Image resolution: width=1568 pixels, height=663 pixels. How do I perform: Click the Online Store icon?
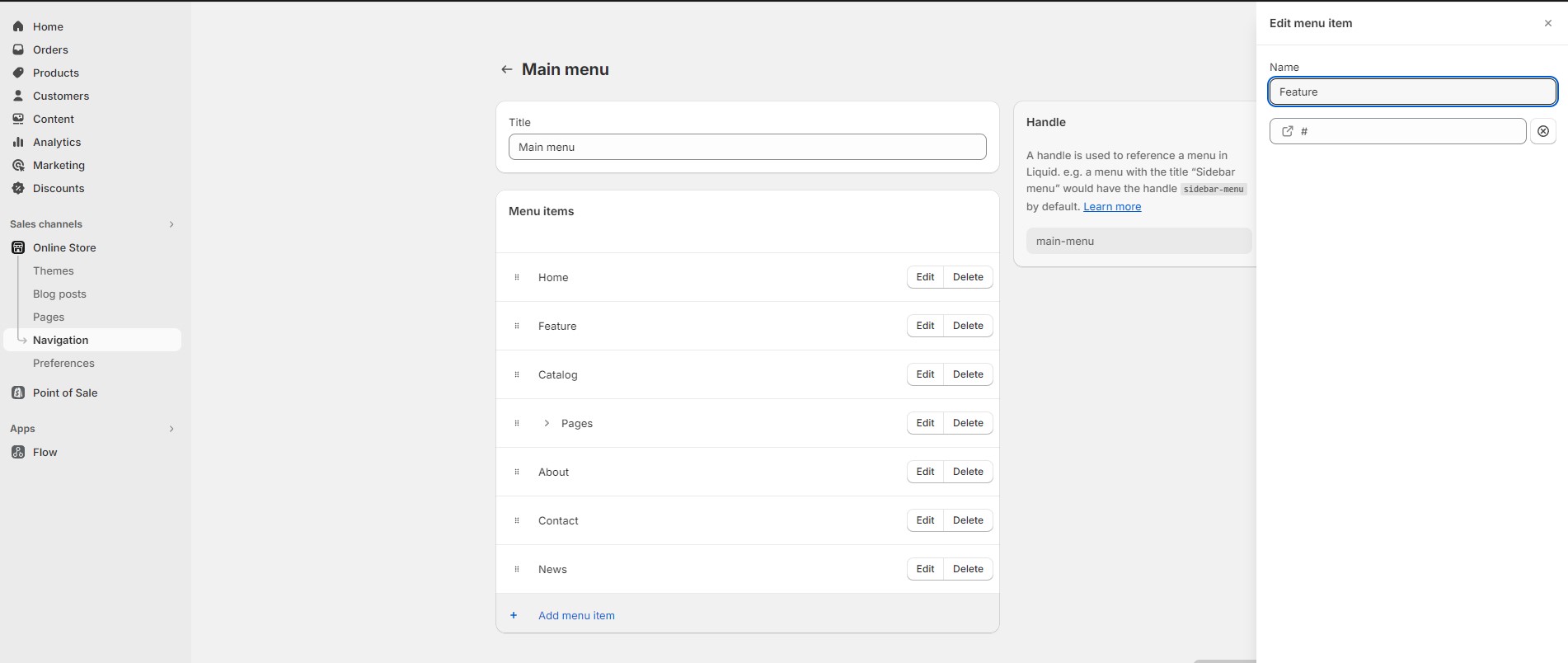pyautogui.click(x=18, y=247)
